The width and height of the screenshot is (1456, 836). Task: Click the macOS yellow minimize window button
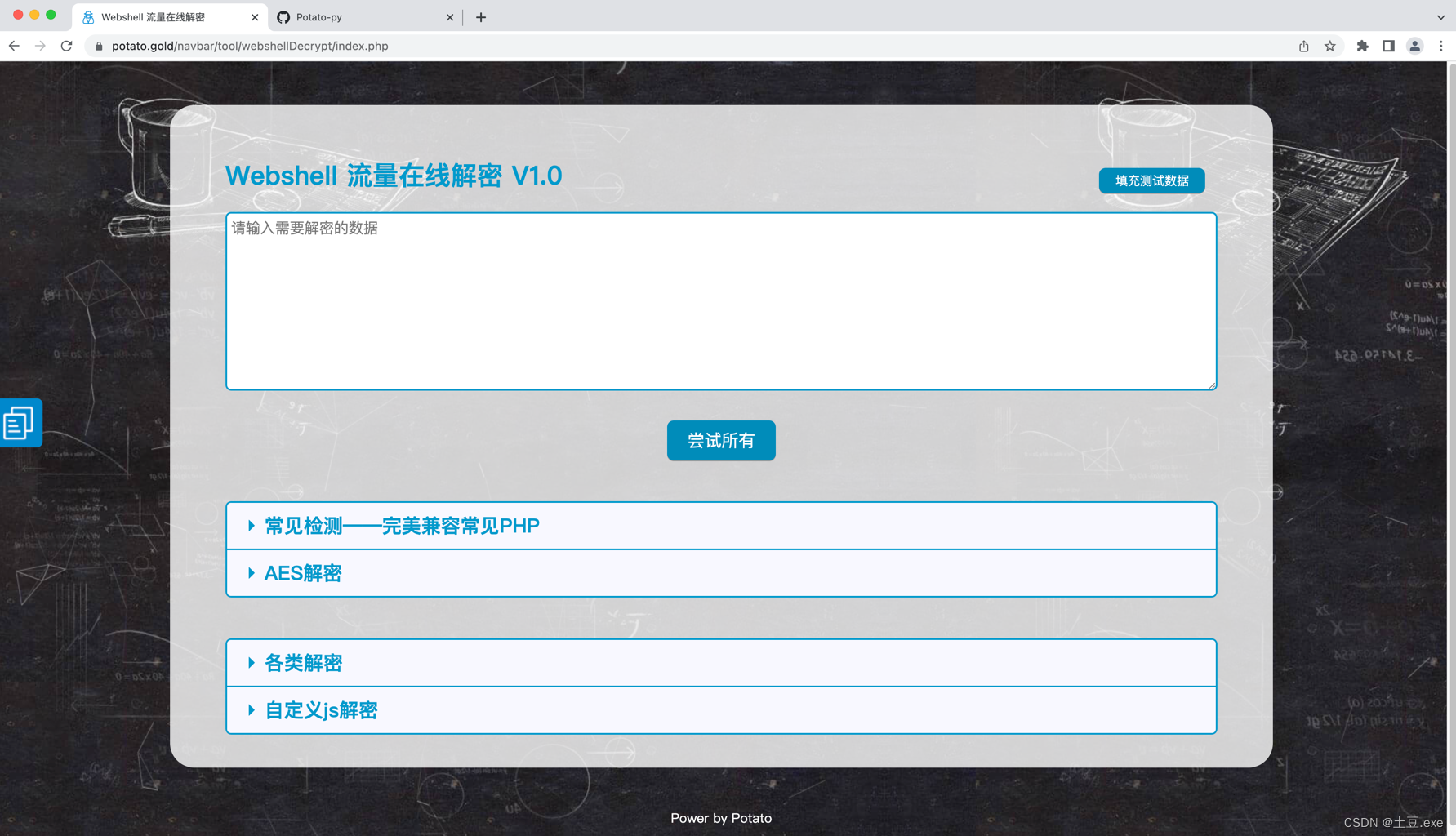tap(34, 15)
